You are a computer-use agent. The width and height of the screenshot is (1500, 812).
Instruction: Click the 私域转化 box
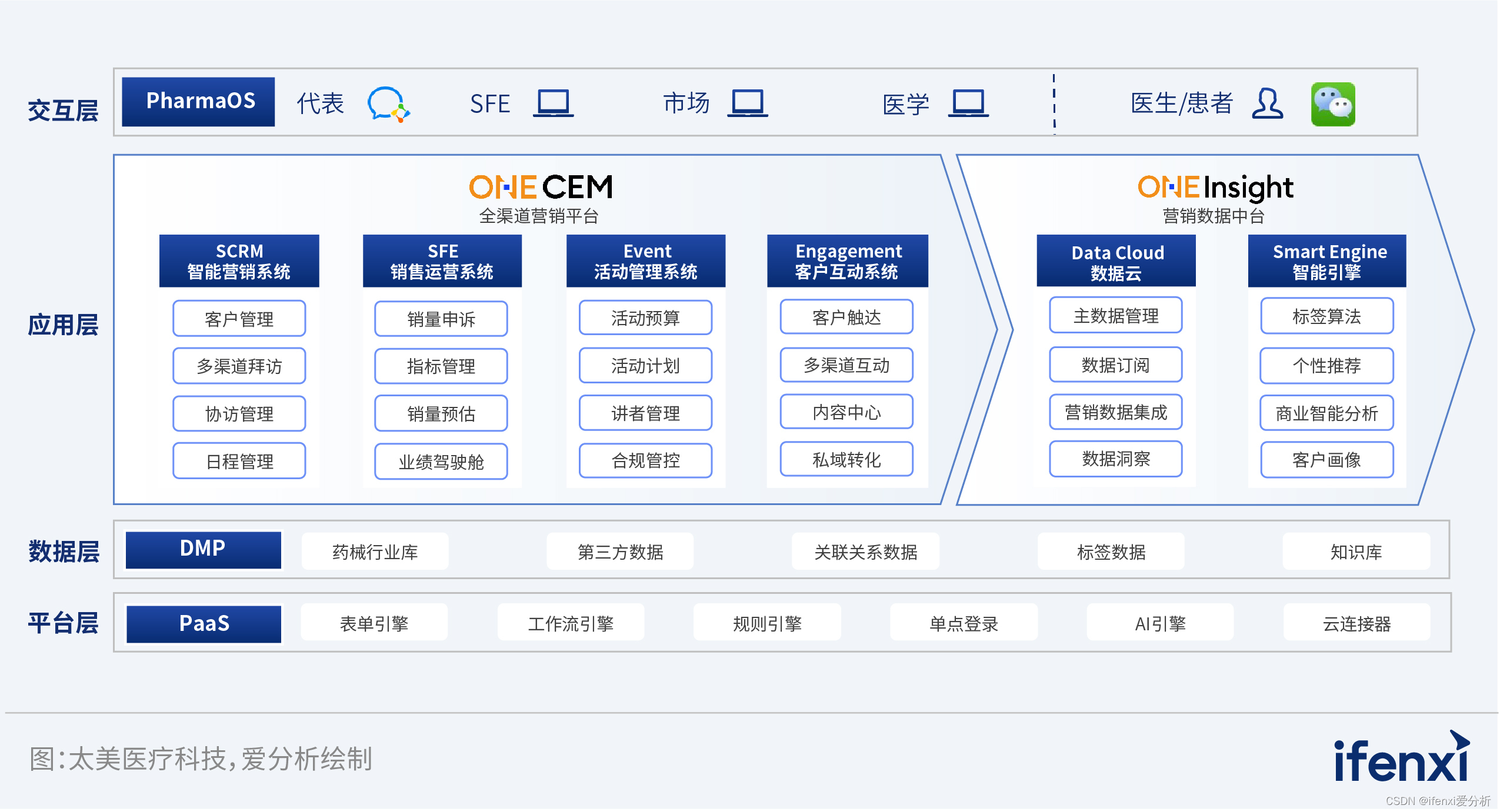pyautogui.click(x=846, y=459)
